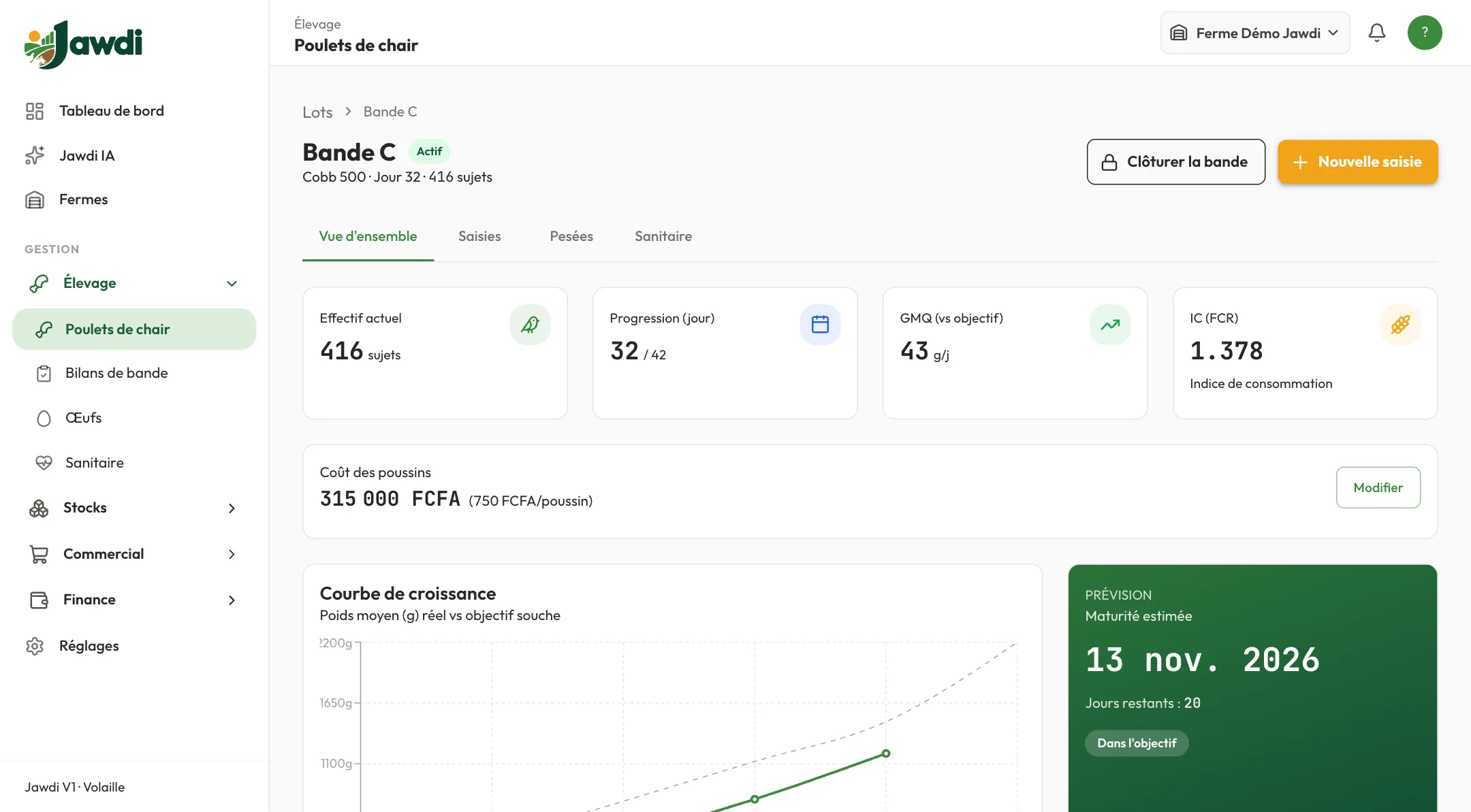Click Modifier for chick cost
1471x812 pixels.
1378,487
